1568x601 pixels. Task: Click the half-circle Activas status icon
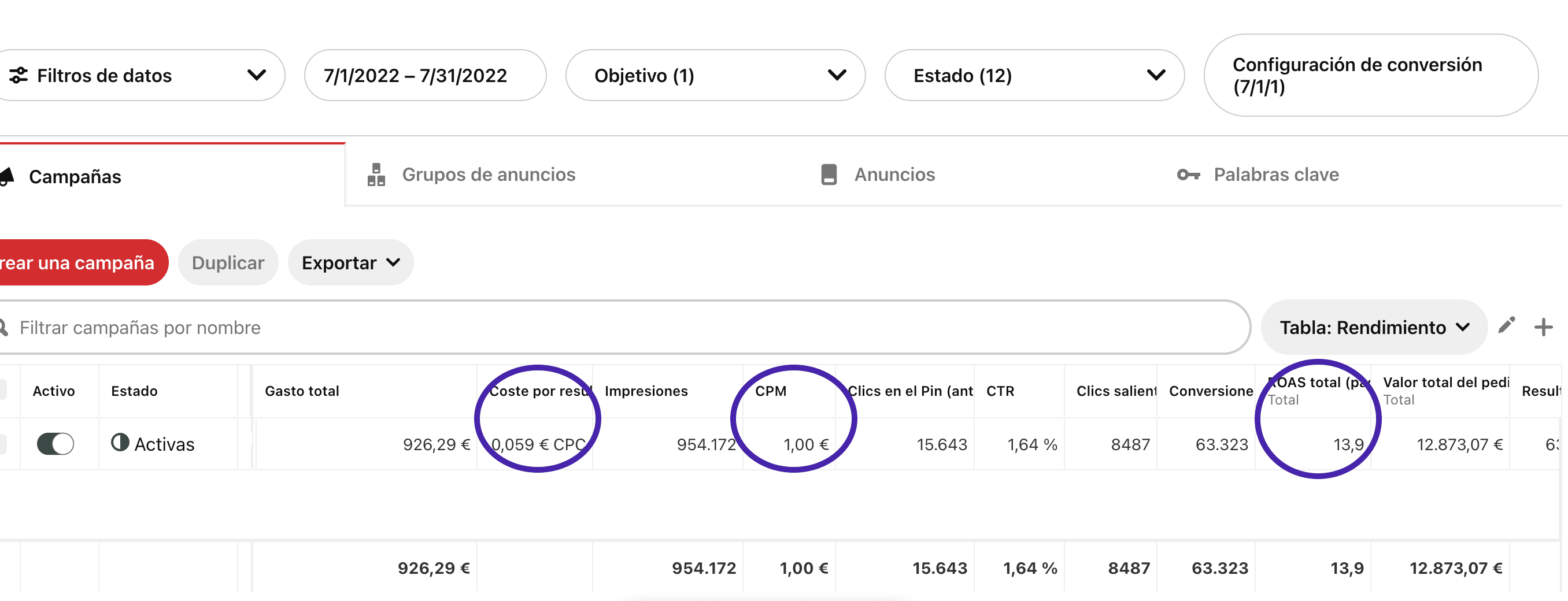coord(120,442)
